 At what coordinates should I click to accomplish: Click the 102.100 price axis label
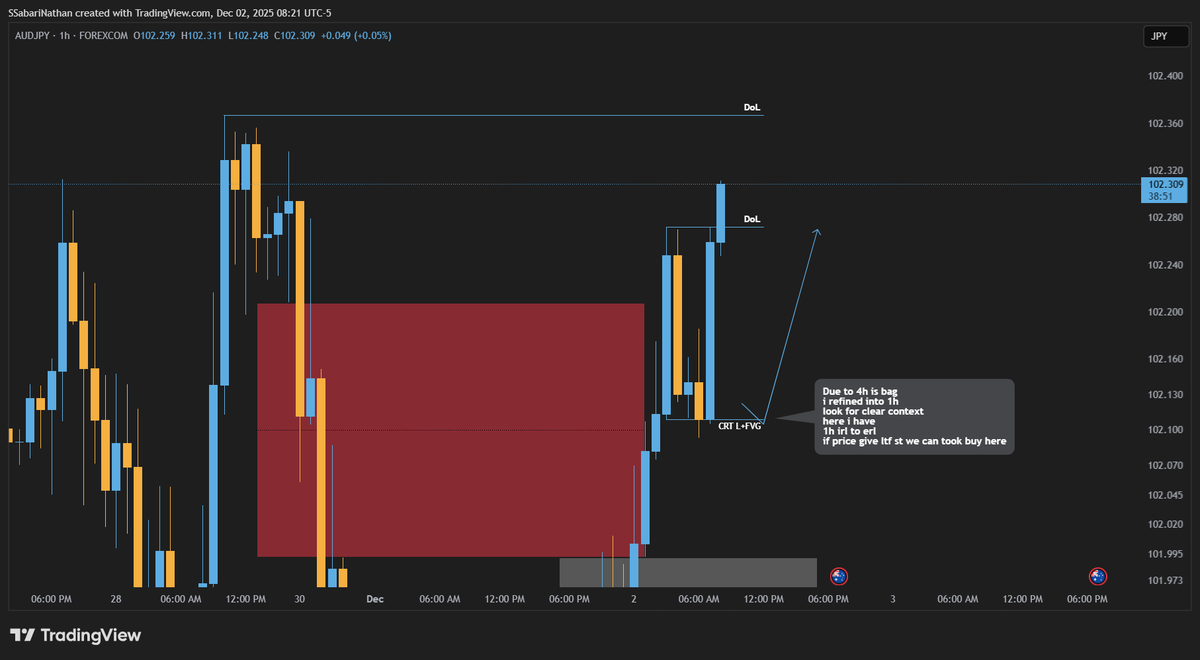[x=1164, y=430]
